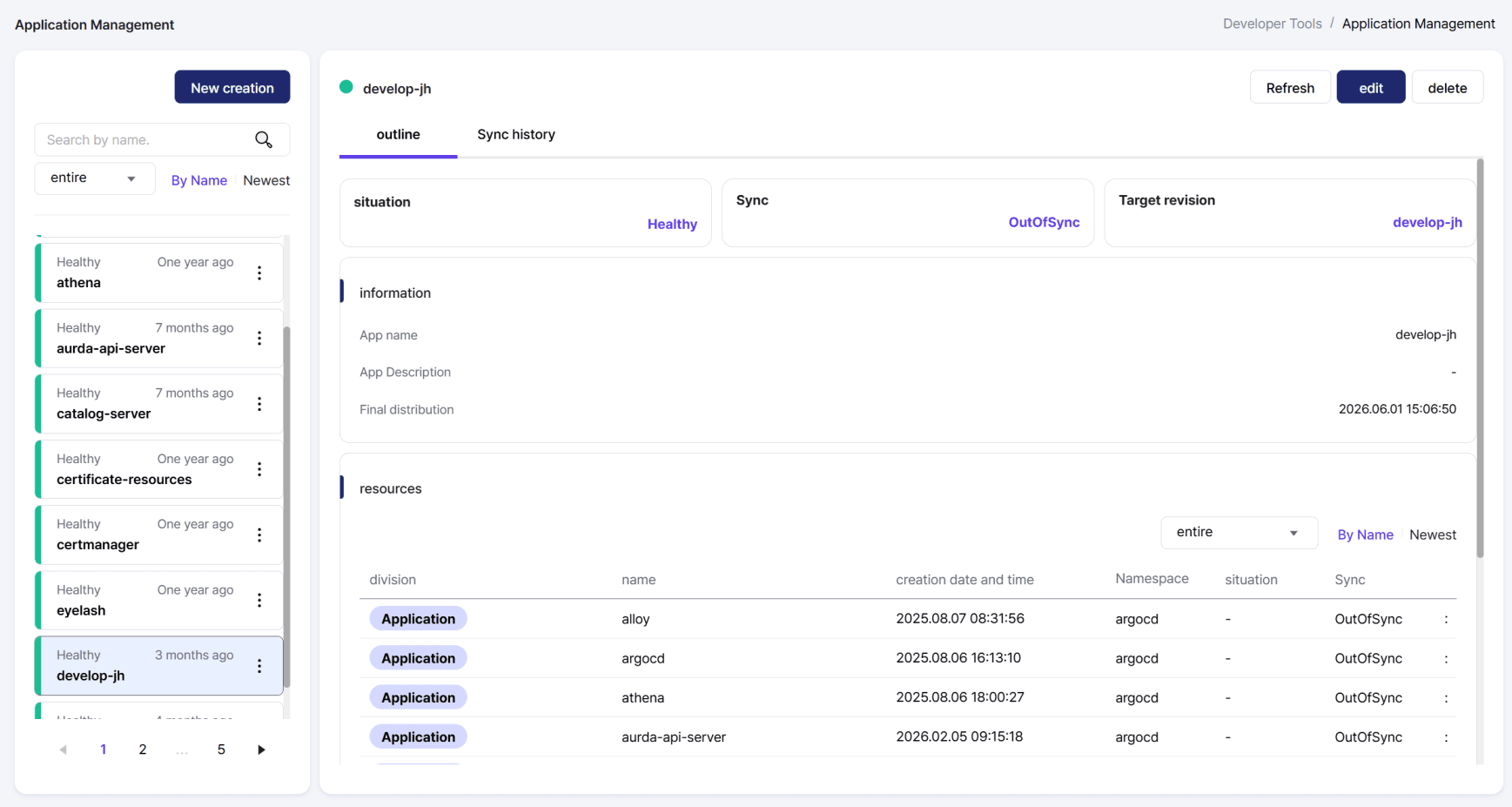Click the Application badge in the argocd row

[x=418, y=658]
